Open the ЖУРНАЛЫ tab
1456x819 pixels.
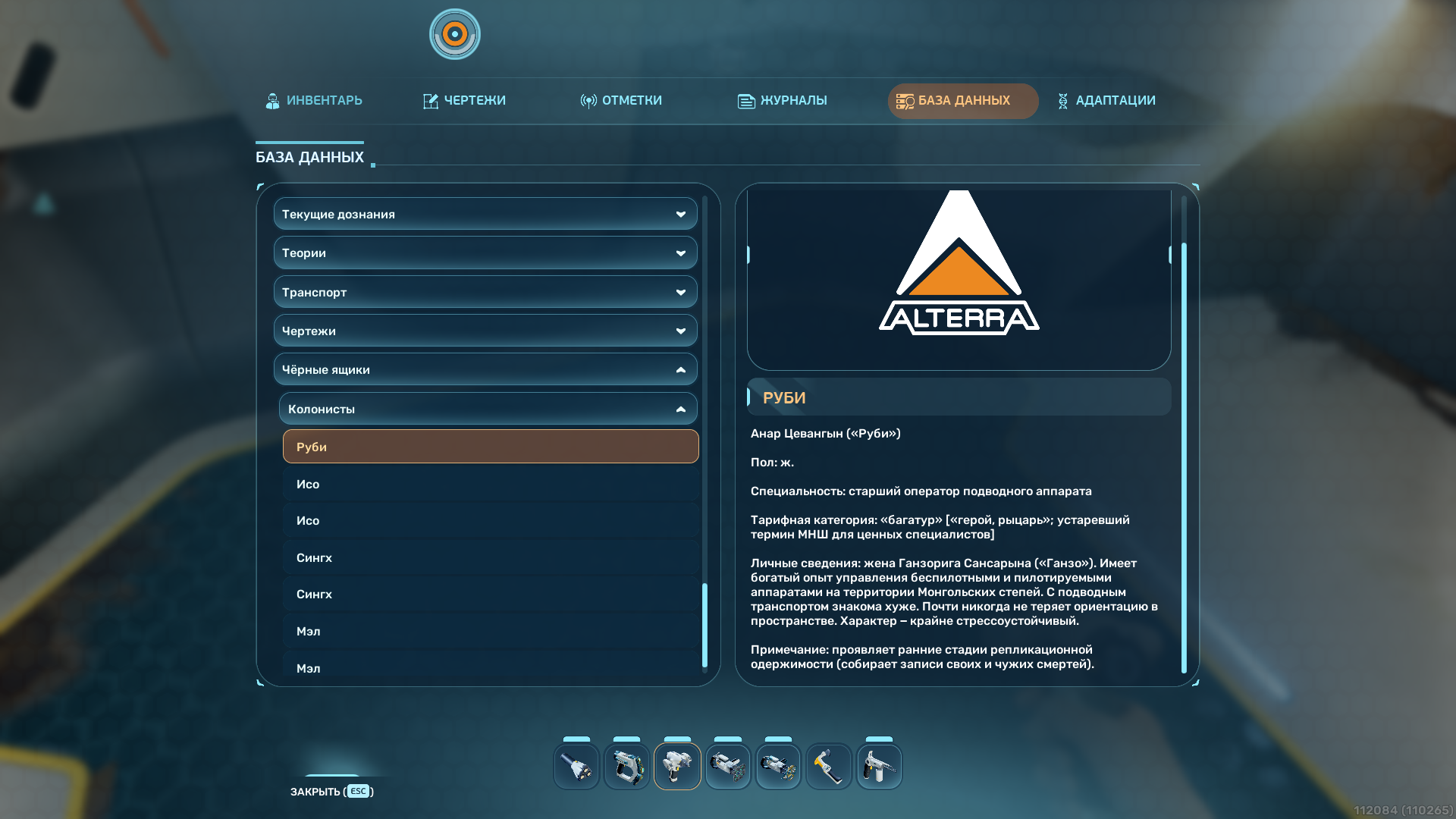click(x=783, y=101)
